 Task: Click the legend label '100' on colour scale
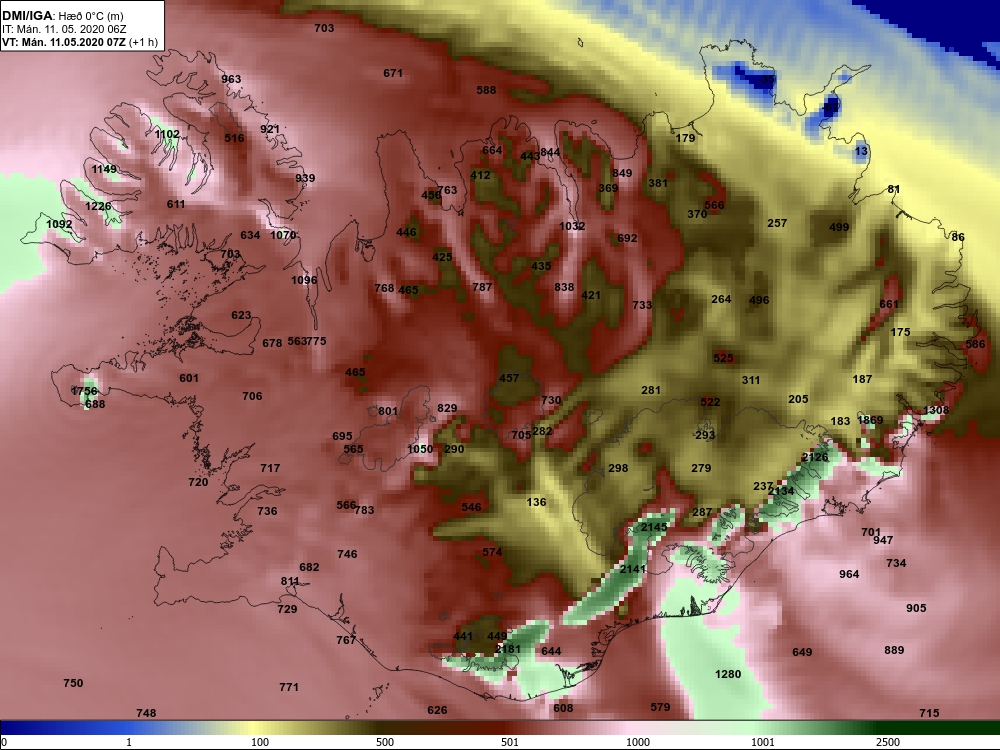tap(260, 742)
